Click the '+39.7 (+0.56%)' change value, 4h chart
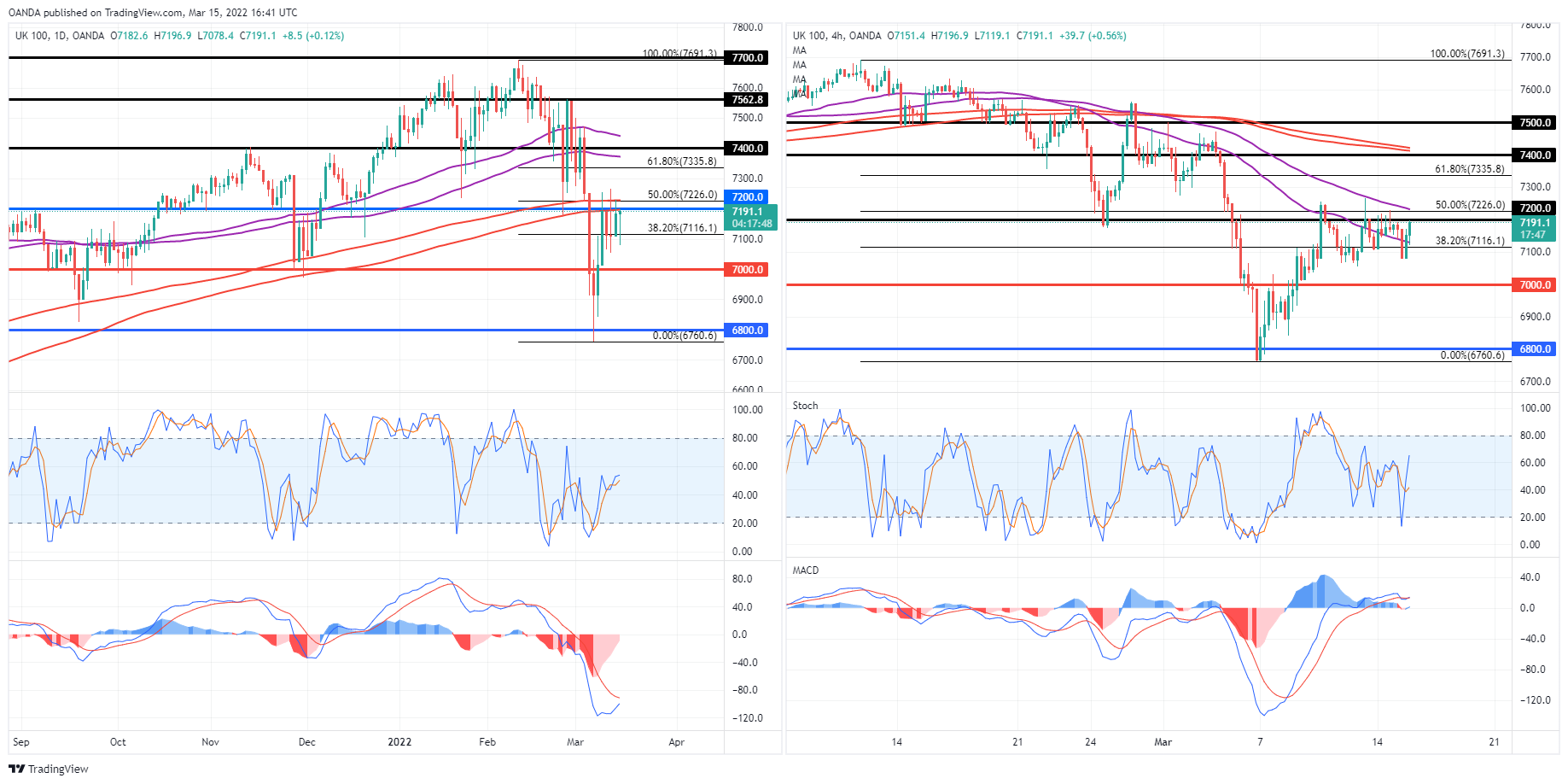Image resolution: width=1568 pixels, height=784 pixels. (x=1093, y=36)
